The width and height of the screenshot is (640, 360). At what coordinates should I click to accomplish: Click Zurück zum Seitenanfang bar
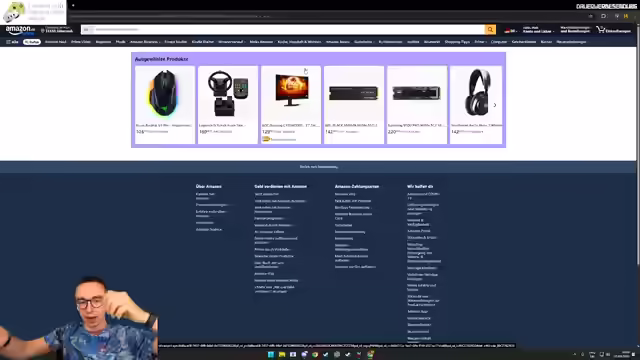pyautogui.click(x=318, y=167)
